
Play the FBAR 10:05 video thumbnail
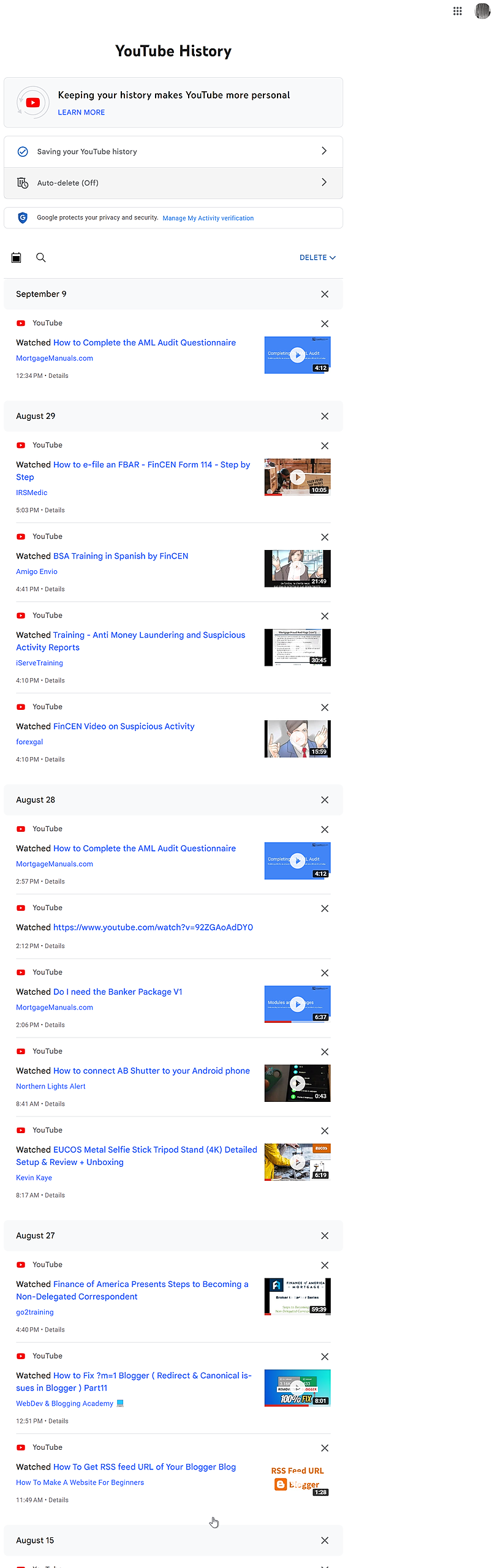click(x=297, y=477)
